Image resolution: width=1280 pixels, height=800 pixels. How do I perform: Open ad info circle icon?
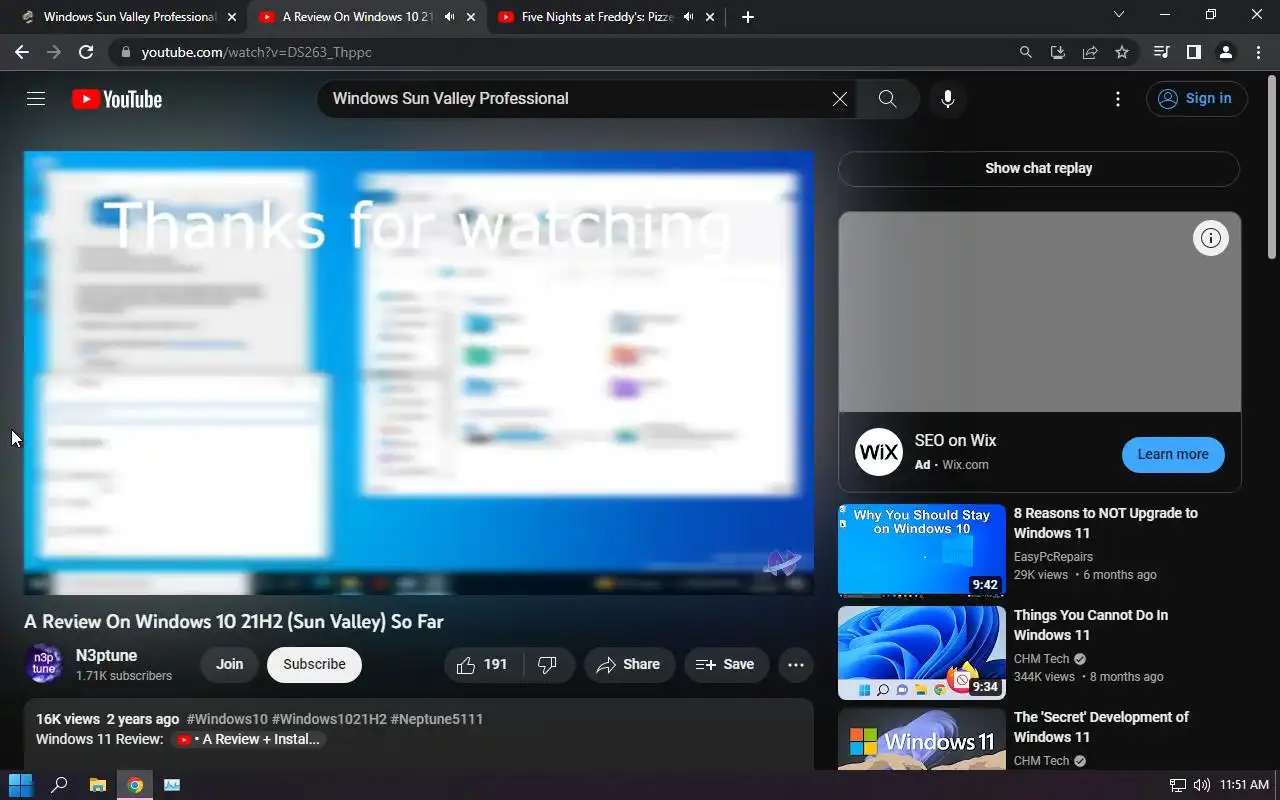pos(1211,238)
